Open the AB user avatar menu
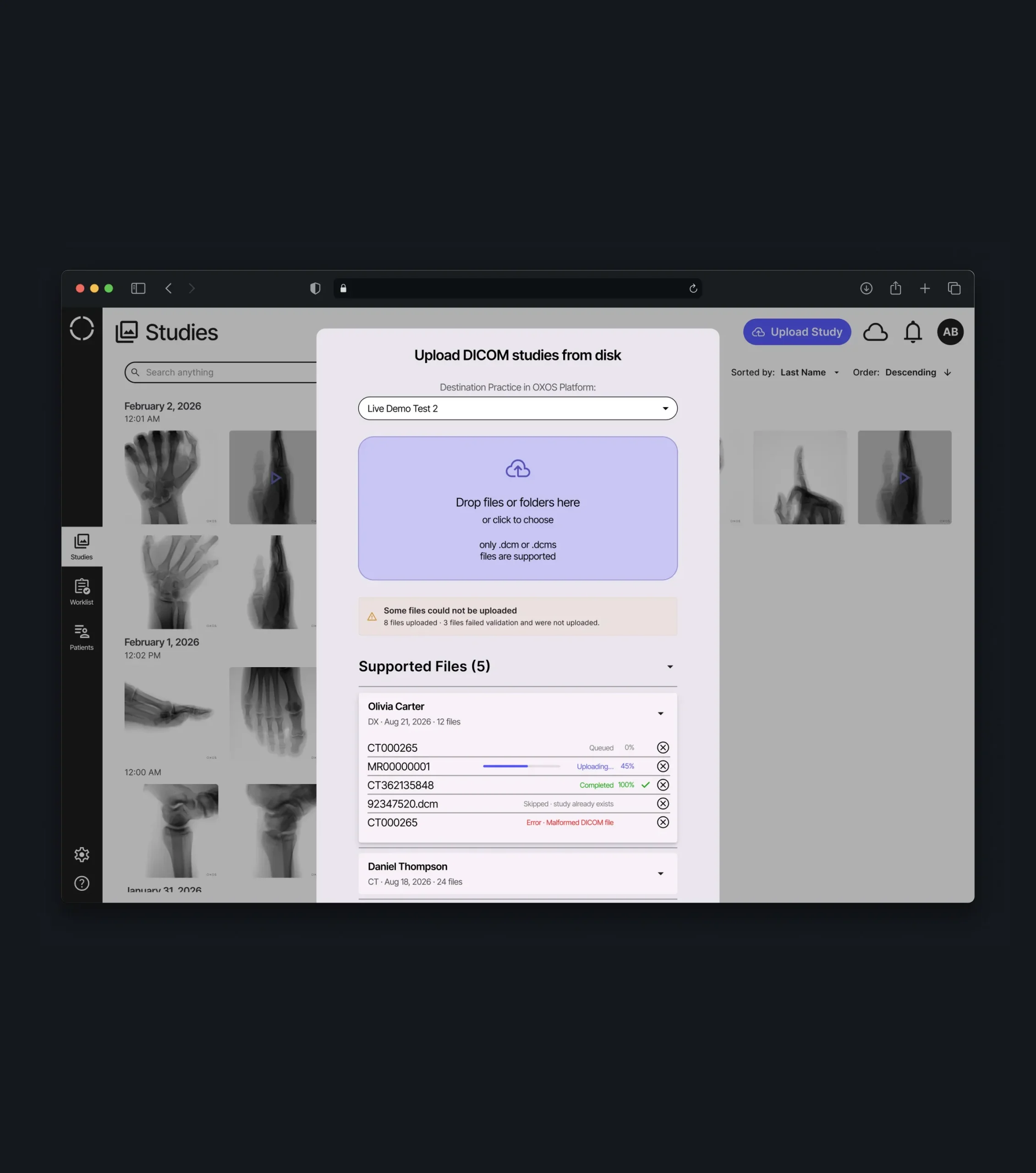1036x1173 pixels. point(950,332)
